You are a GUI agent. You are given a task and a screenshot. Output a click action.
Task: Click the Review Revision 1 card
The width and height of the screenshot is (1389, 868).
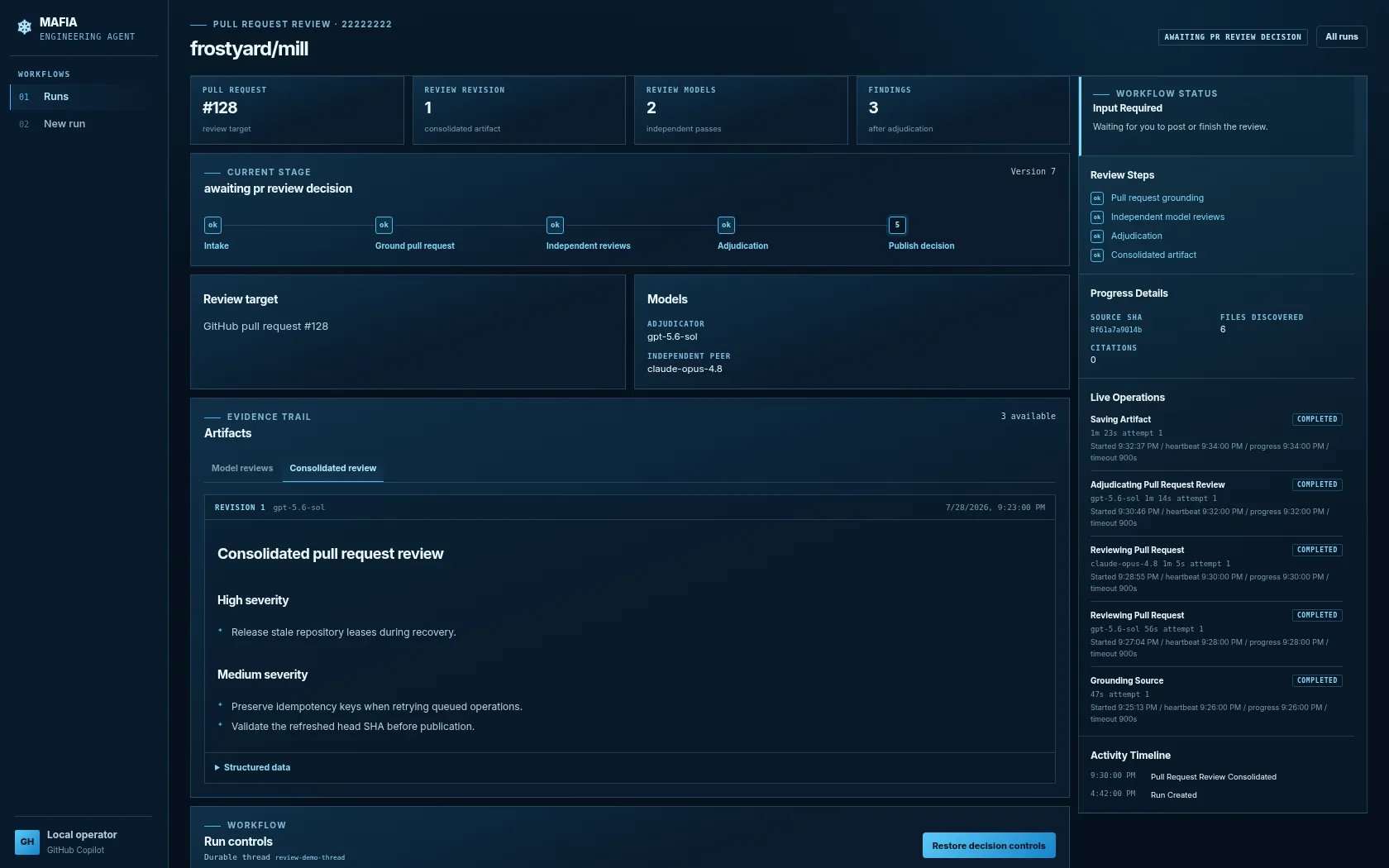point(518,110)
